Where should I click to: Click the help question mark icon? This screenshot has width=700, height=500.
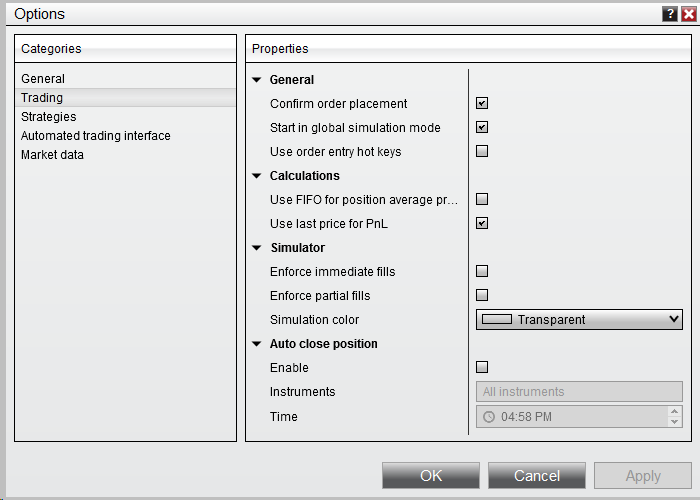669,14
